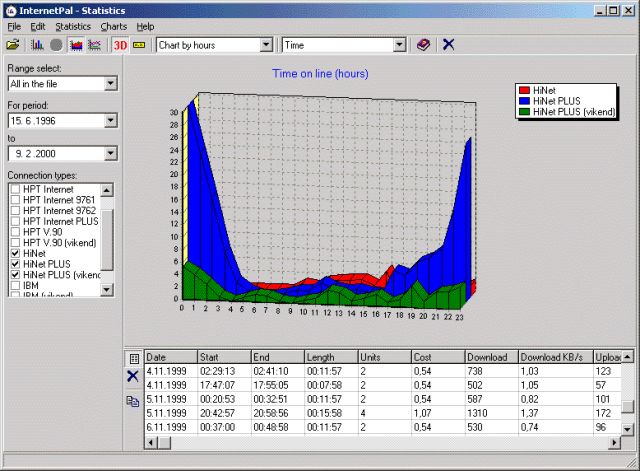Expand the For period start date dropdown
The width and height of the screenshot is (640, 471).
coord(111,121)
